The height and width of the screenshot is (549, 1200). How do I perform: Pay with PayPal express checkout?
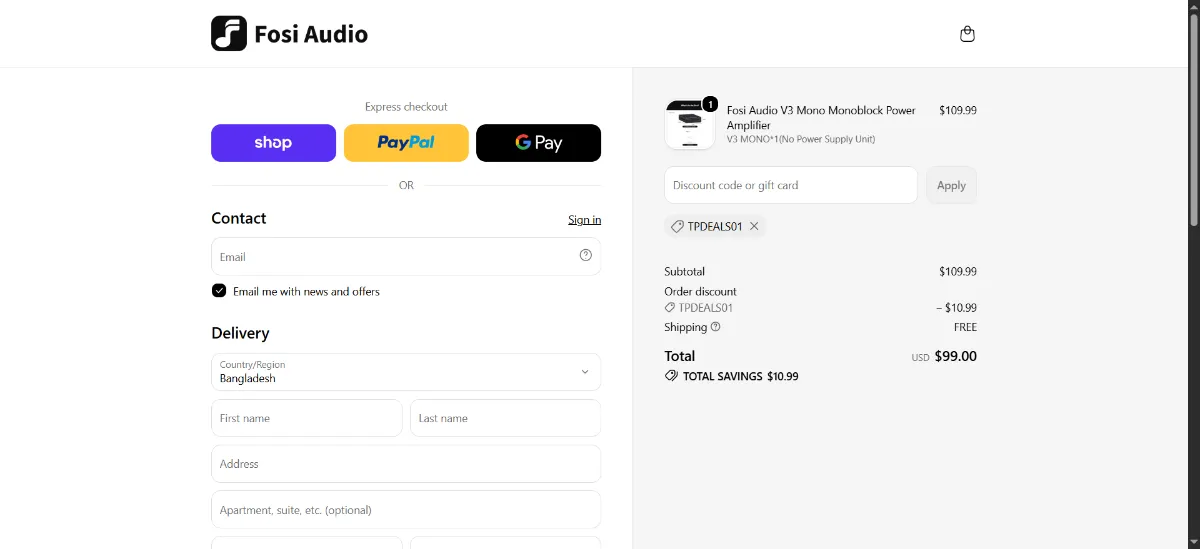pyautogui.click(x=406, y=143)
